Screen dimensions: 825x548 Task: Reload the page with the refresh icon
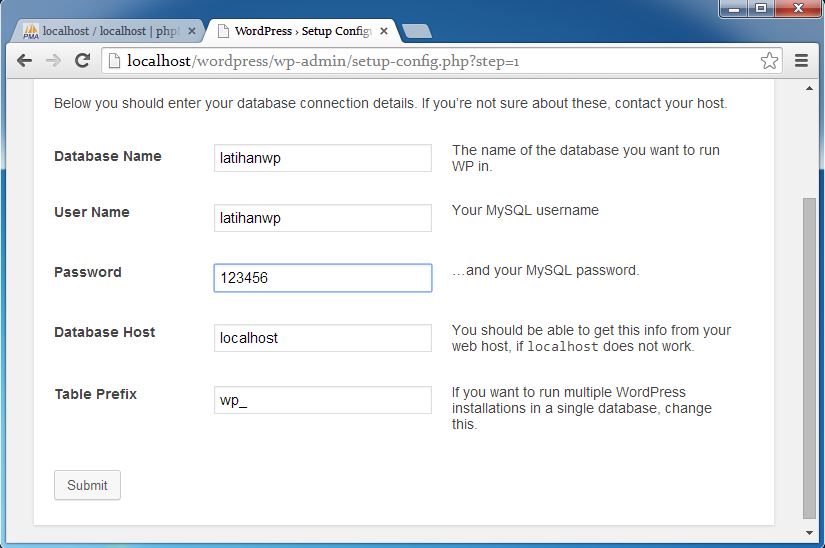click(x=82, y=60)
